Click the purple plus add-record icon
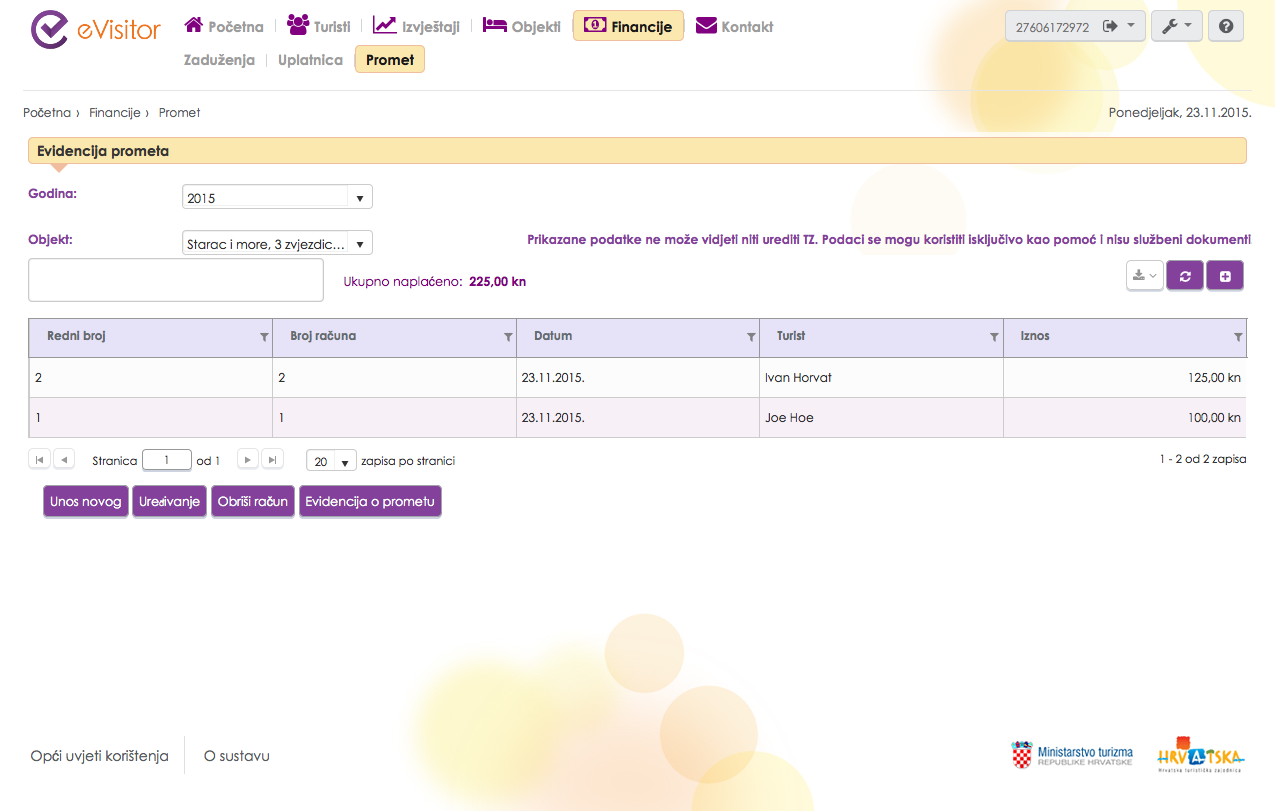 [1225, 276]
